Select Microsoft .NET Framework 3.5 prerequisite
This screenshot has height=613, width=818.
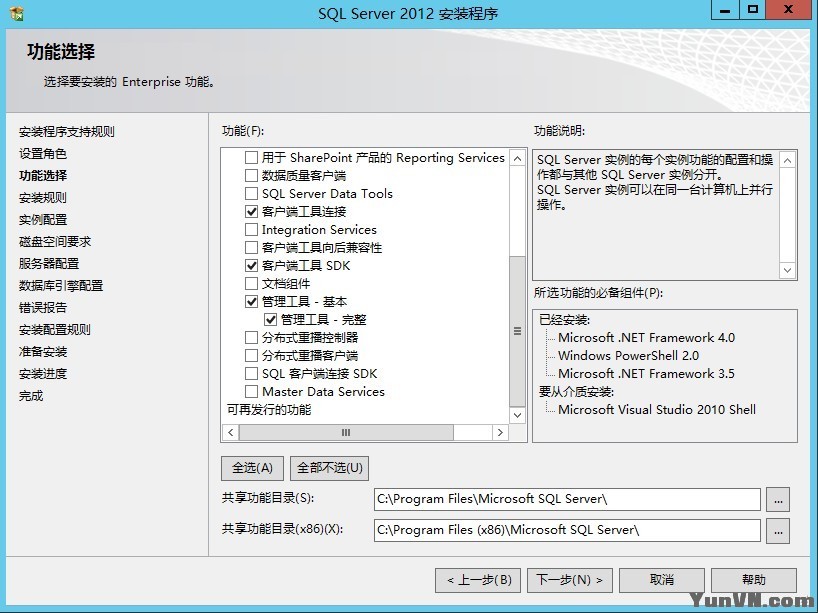tap(646, 374)
